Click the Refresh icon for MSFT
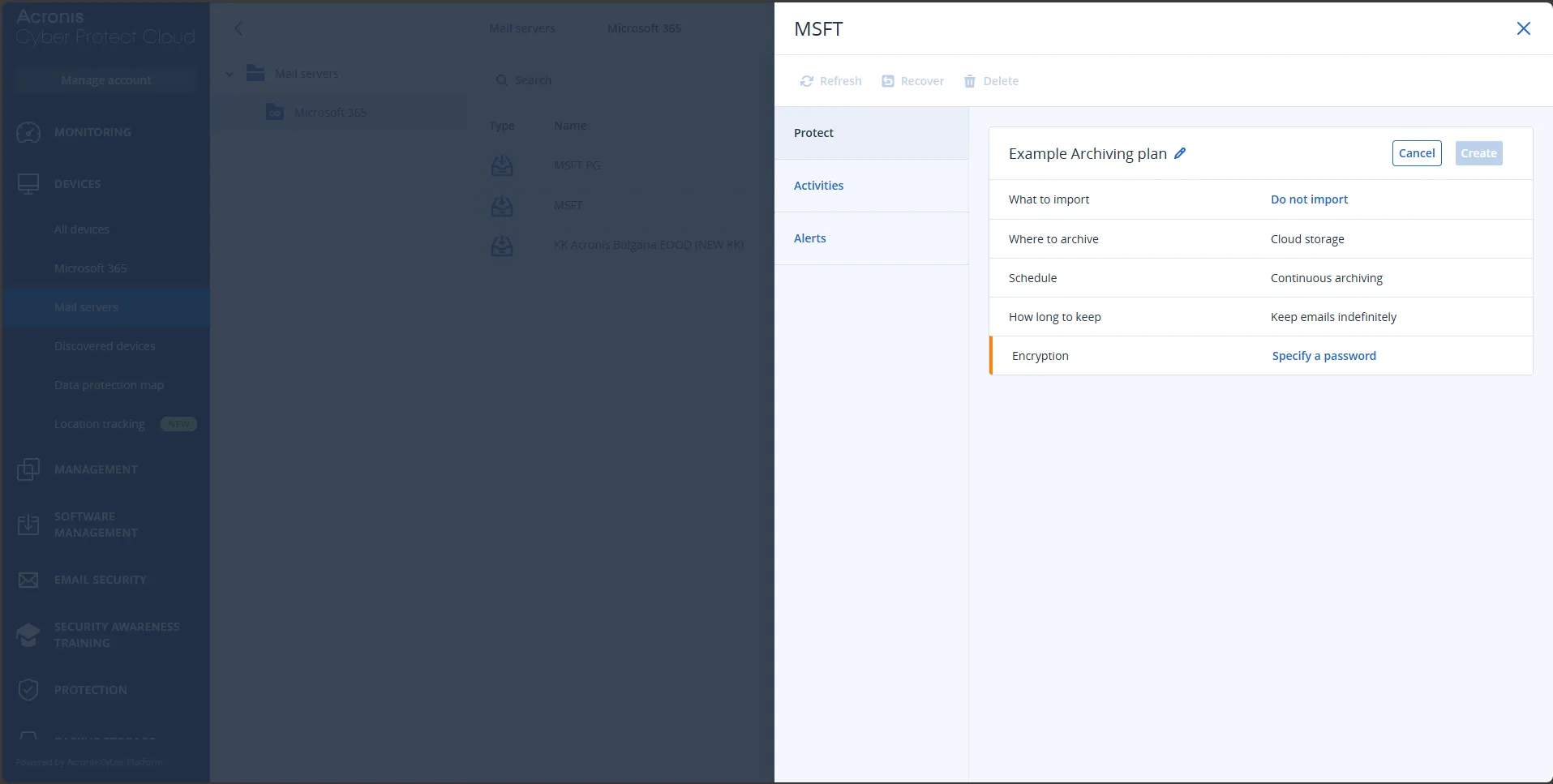This screenshot has width=1553, height=784. pyautogui.click(x=807, y=81)
